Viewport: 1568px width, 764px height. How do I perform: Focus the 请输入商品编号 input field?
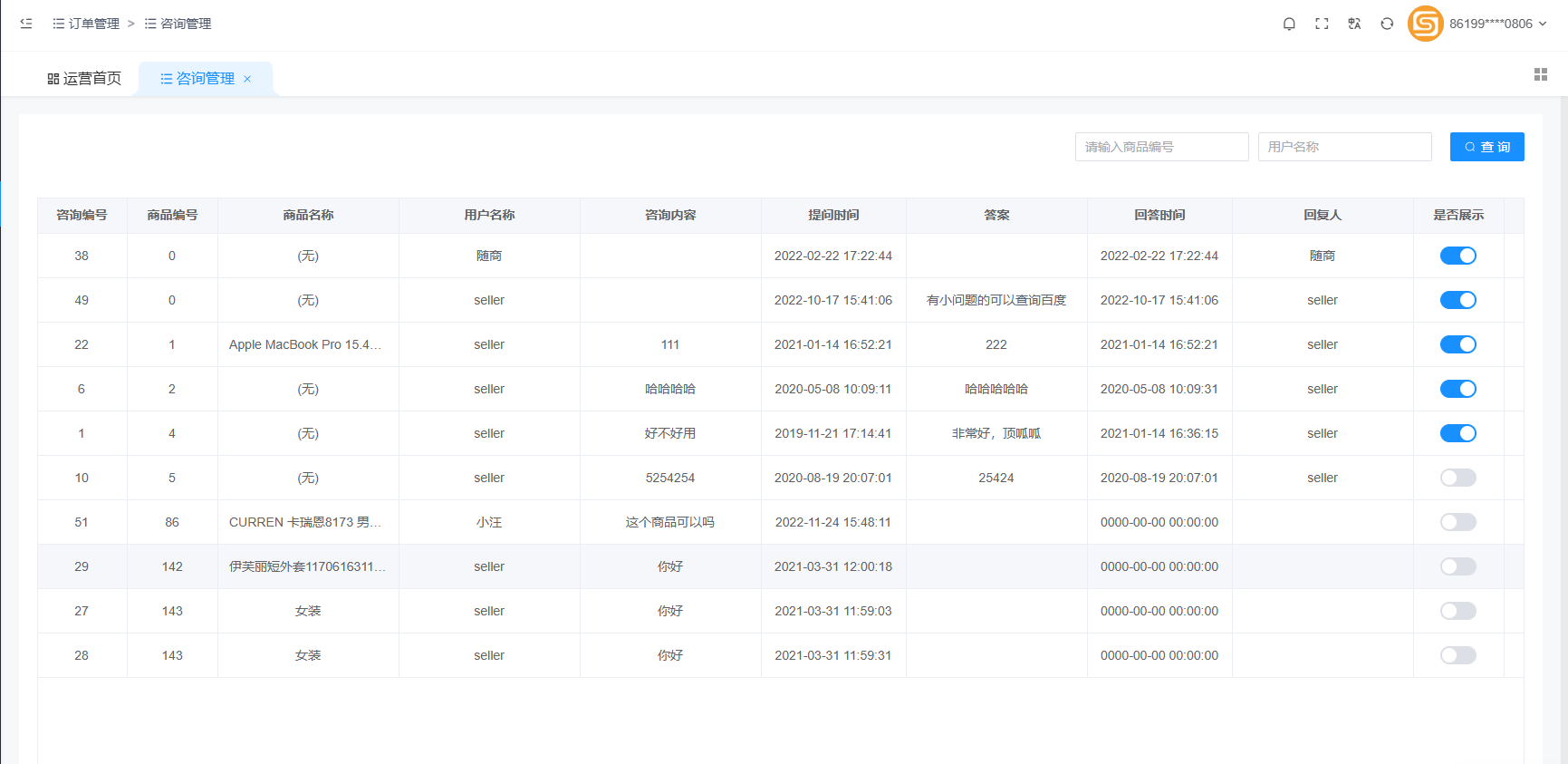pyautogui.click(x=1161, y=147)
